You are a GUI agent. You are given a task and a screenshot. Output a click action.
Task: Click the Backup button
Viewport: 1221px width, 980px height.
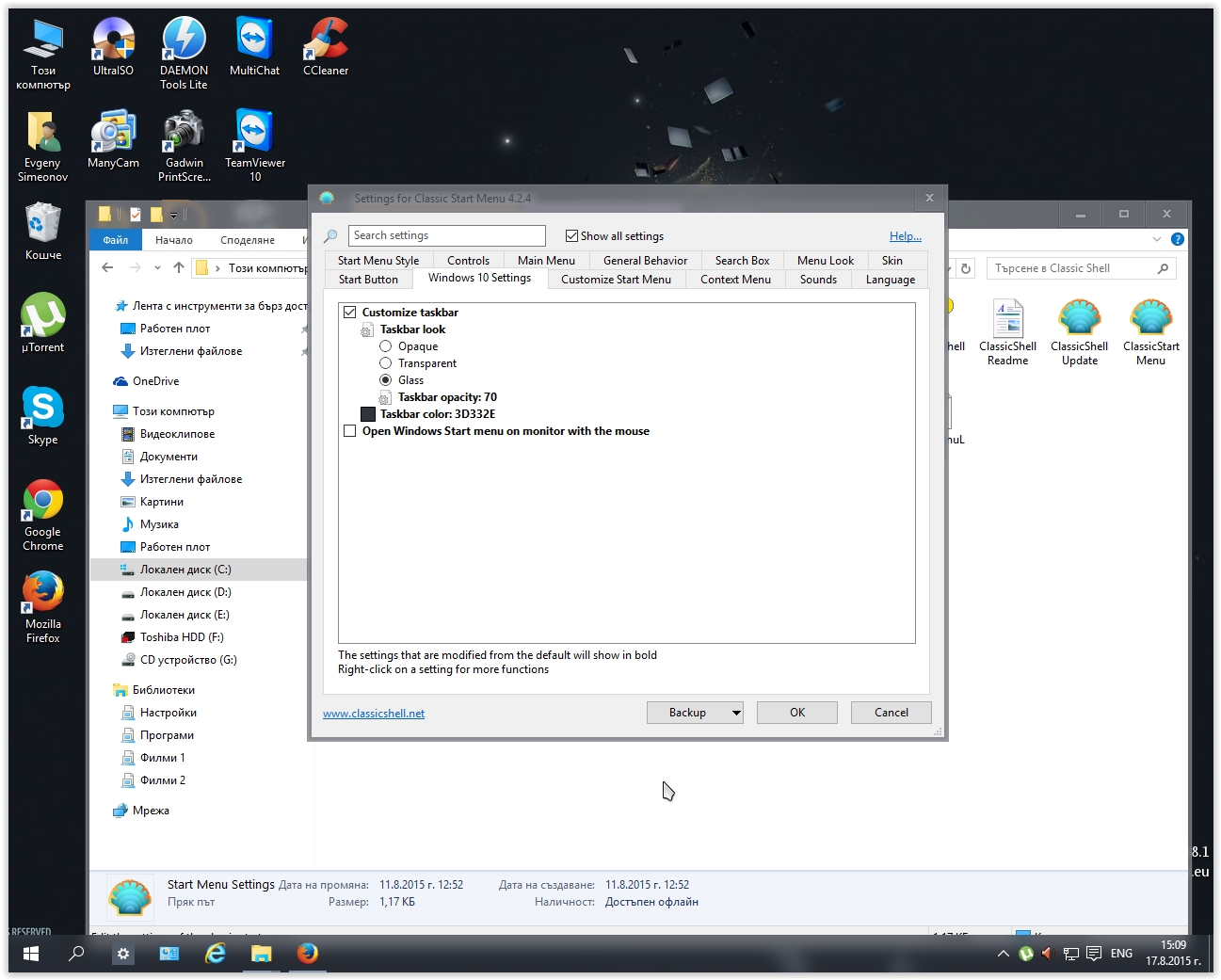click(x=687, y=713)
